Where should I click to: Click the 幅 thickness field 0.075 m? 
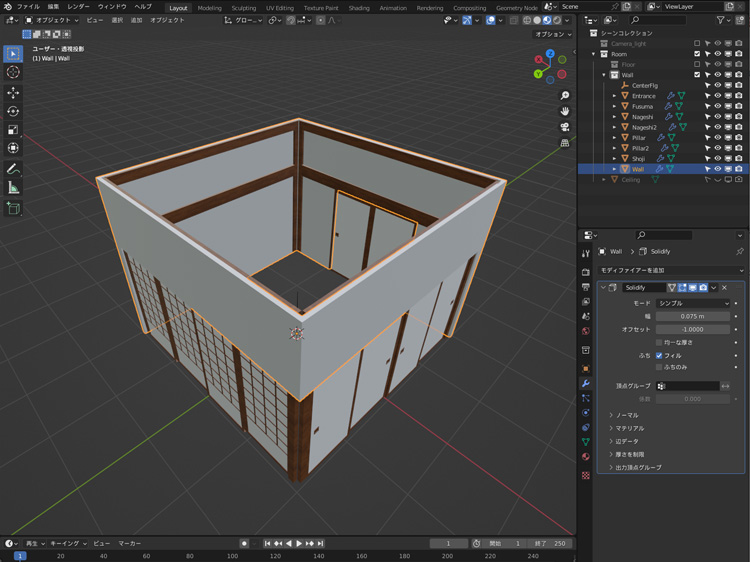tap(692, 316)
